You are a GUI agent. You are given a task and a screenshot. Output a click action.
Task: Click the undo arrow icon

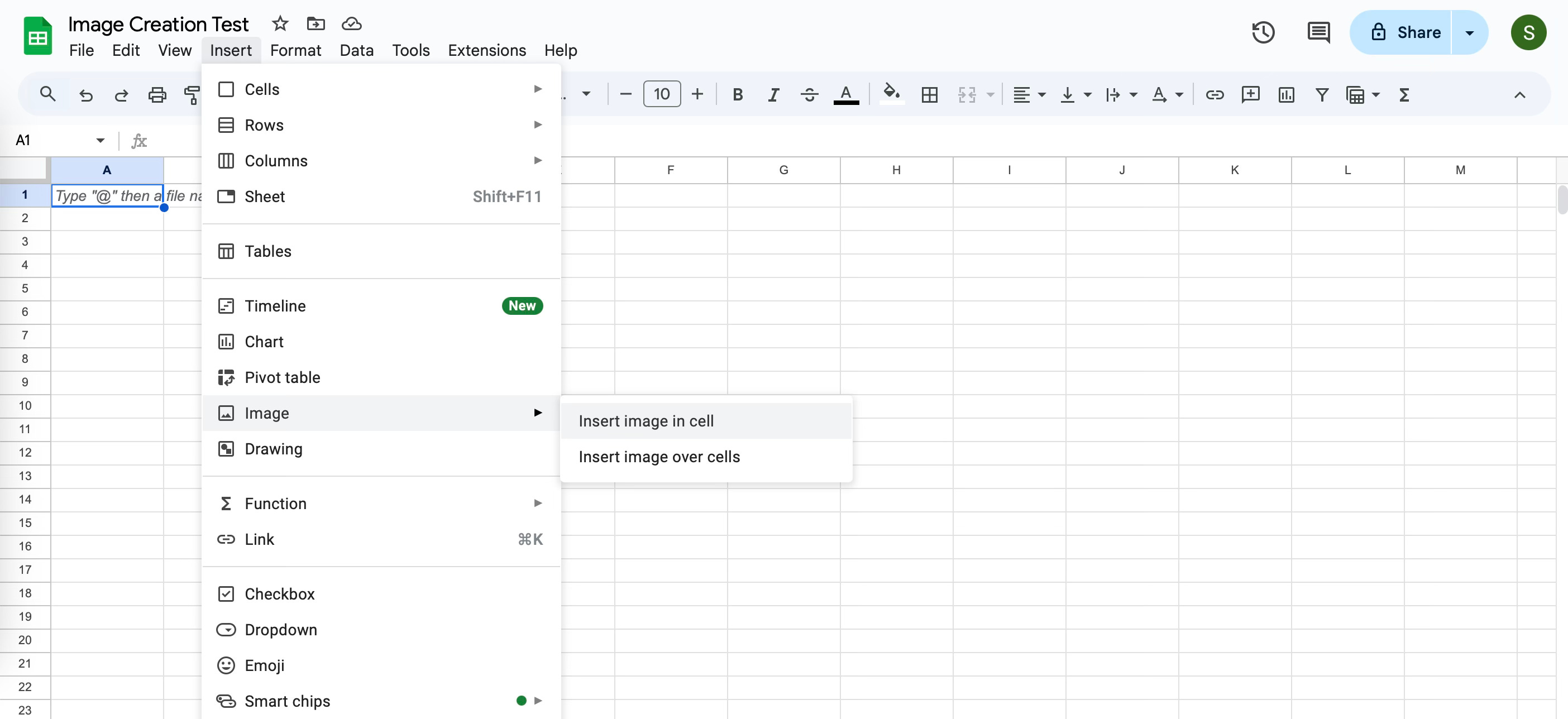click(x=86, y=95)
